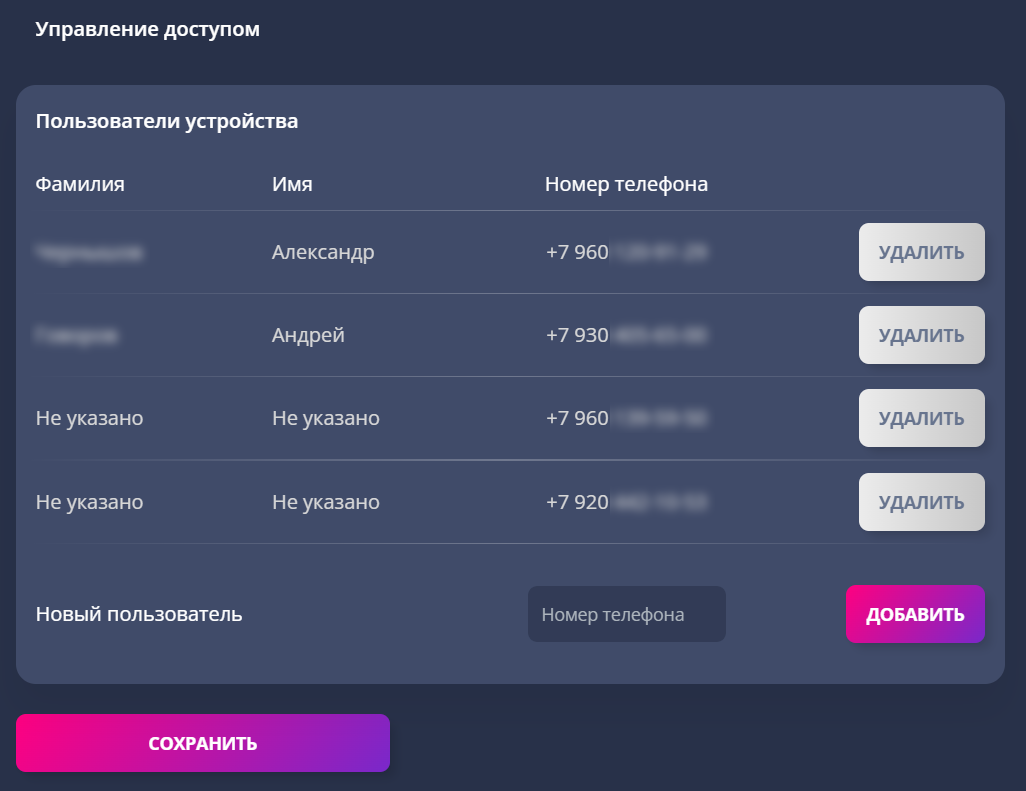The height and width of the screenshot is (791, 1026).
Task: Click Андрей's +7 930 phone number
Action: tap(626, 335)
